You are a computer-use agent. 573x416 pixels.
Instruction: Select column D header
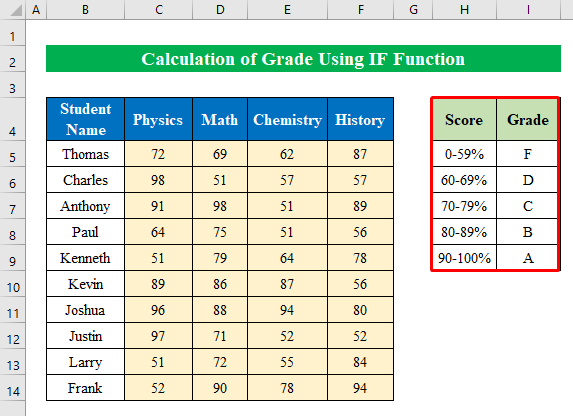[220, 10]
